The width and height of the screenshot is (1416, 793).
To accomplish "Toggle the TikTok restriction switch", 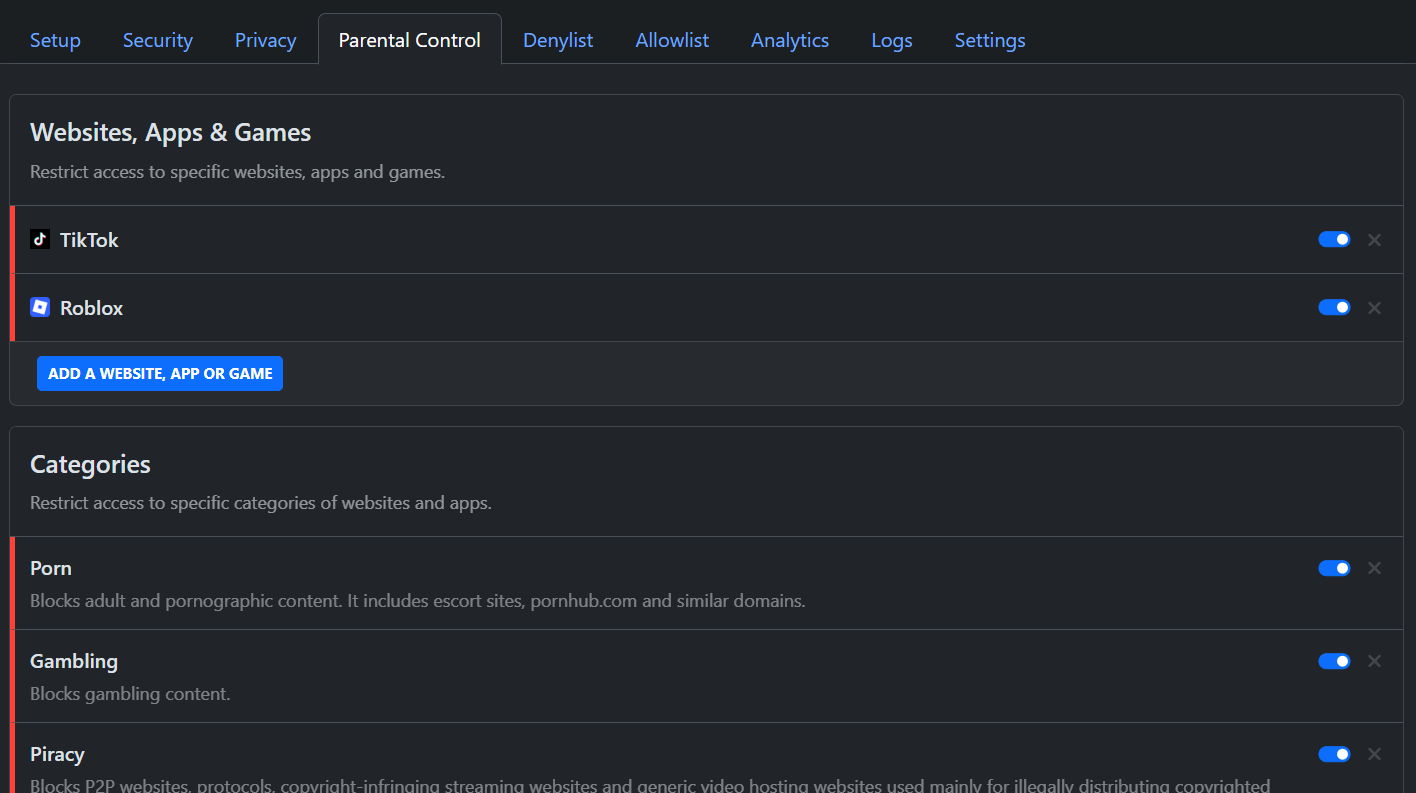I will pos(1334,240).
